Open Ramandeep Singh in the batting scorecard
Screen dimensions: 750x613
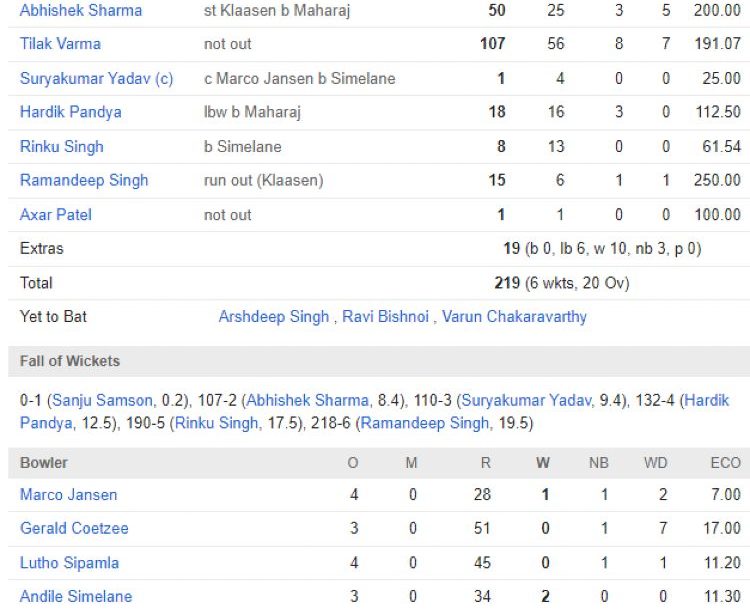coord(84,180)
